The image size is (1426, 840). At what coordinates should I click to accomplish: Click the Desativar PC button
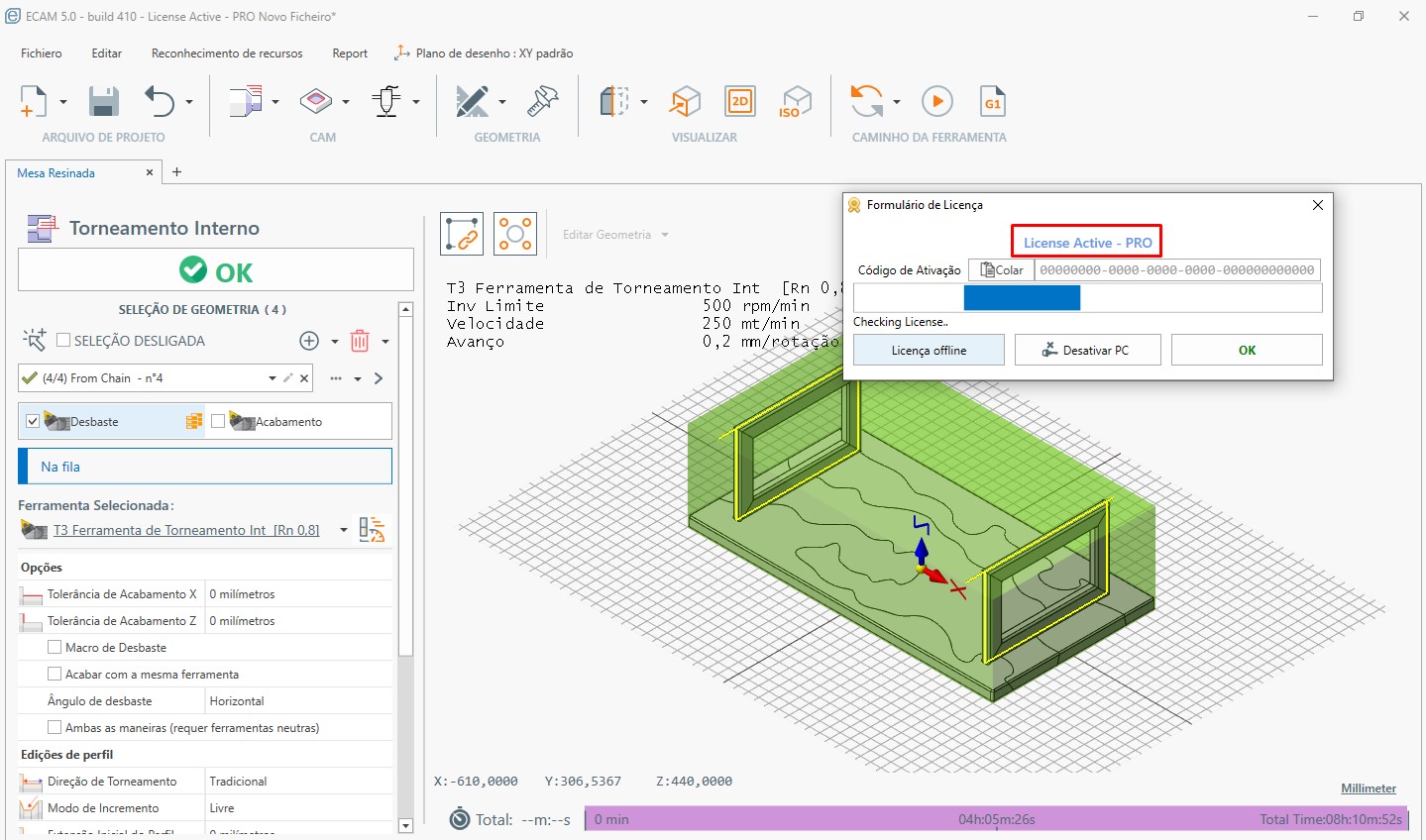click(1087, 350)
